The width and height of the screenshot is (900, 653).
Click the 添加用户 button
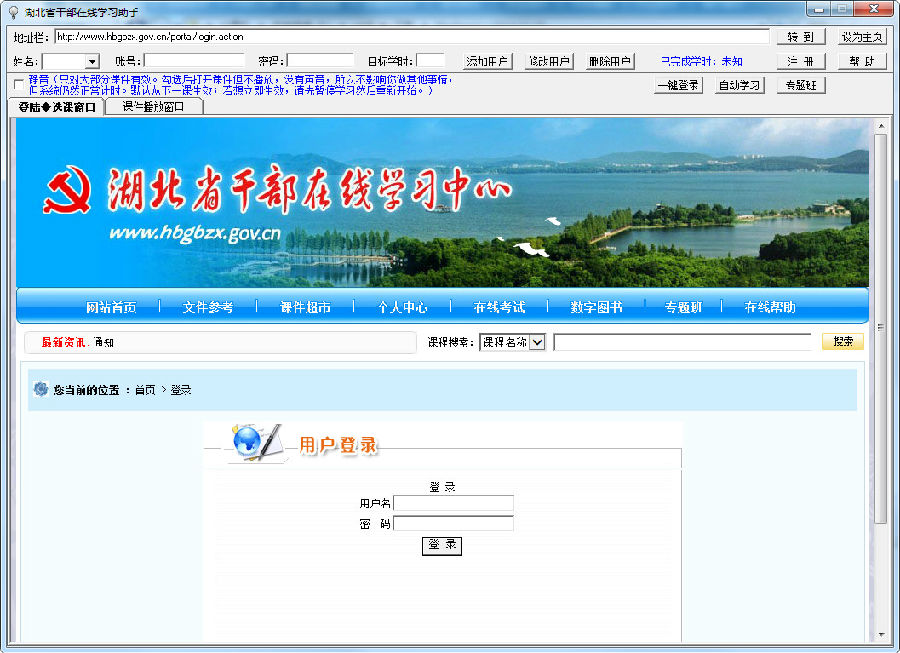[487, 61]
